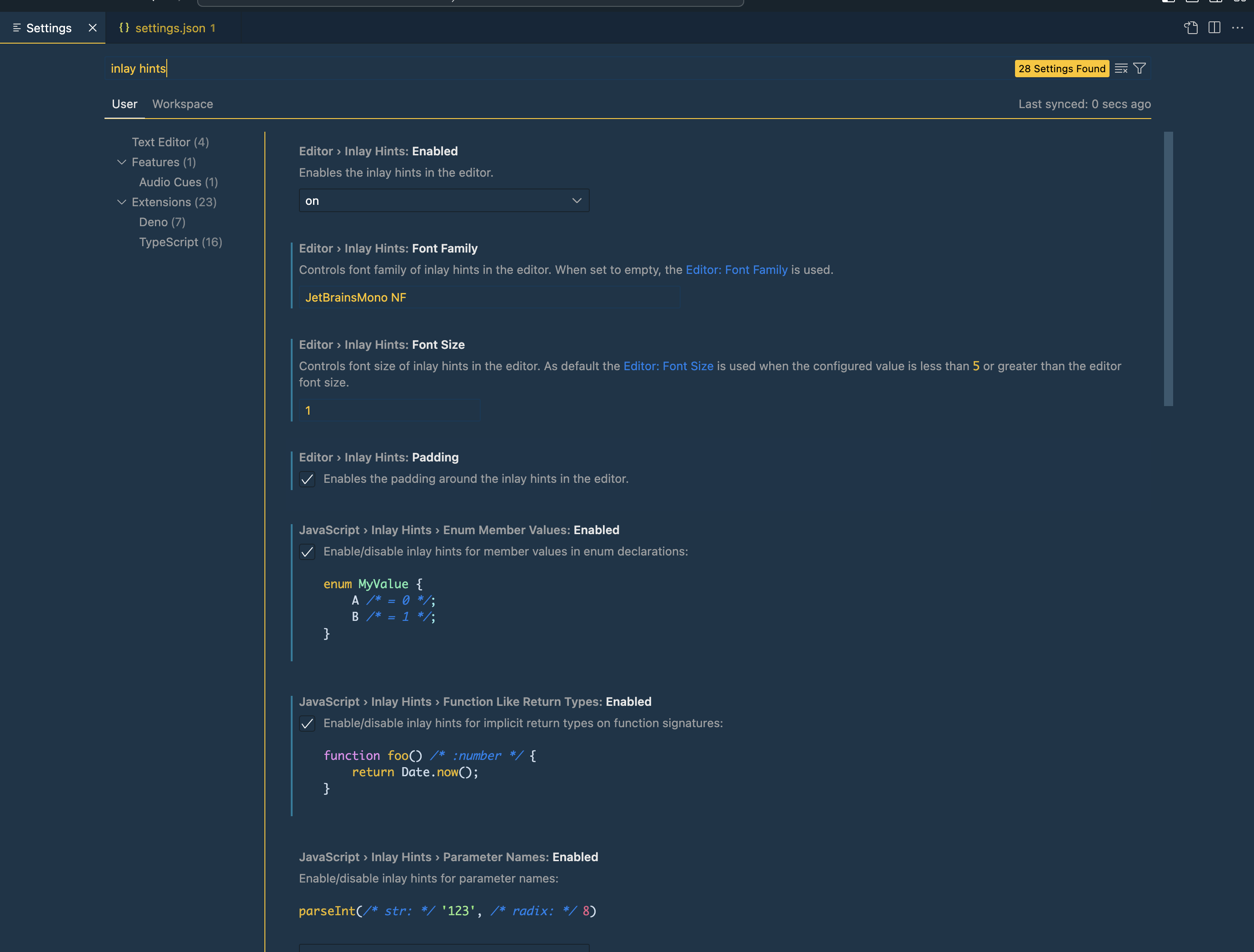The image size is (1254, 952).
Task: Click the settings list scrollbar
Action: pos(1168,268)
